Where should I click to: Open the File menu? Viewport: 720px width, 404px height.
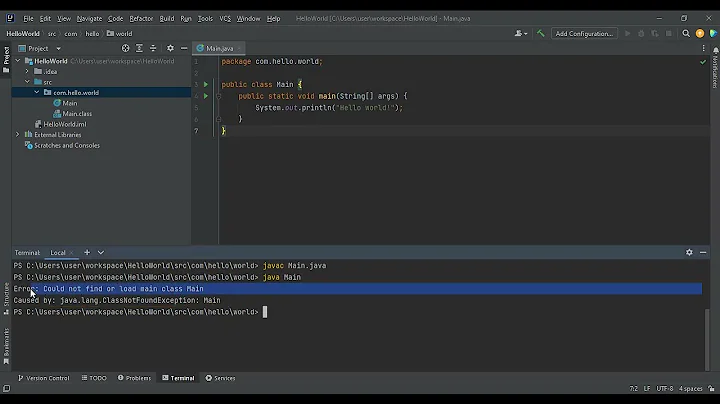(x=28, y=19)
